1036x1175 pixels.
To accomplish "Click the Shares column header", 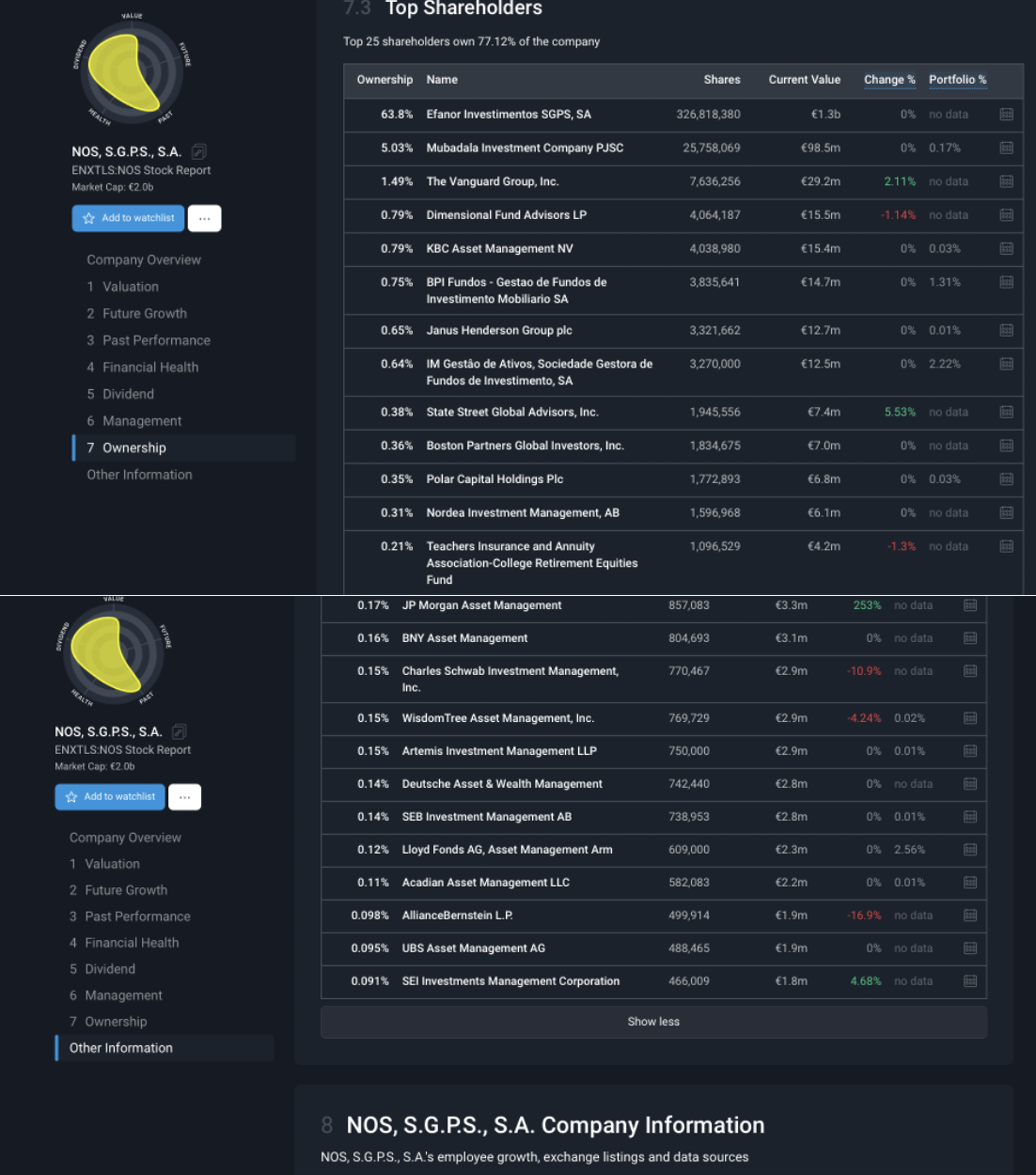I will (x=722, y=80).
